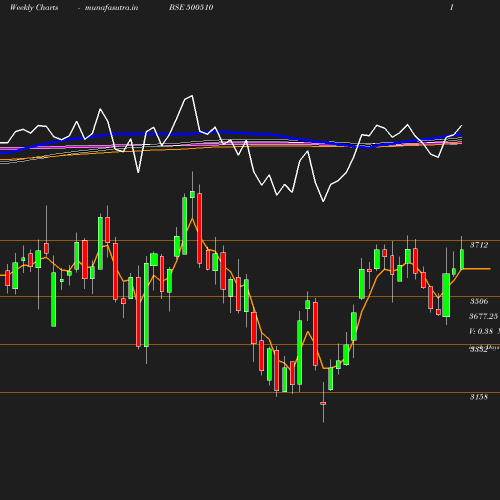The image size is (500, 500).
Task: Click the "Weekly Charts" title text
Action: (34, 8)
